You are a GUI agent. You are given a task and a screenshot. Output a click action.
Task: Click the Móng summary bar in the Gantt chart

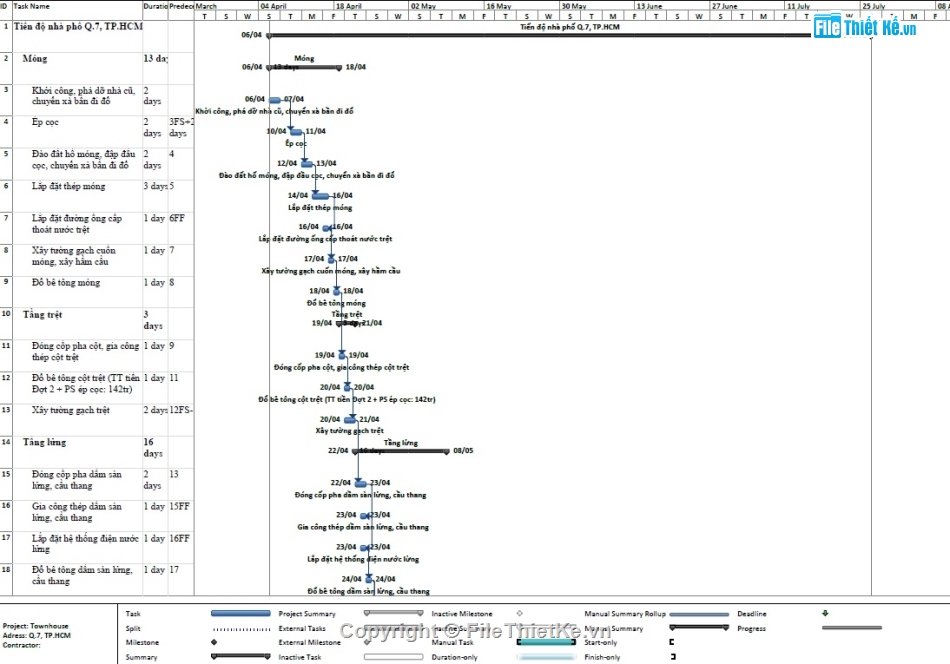304,67
